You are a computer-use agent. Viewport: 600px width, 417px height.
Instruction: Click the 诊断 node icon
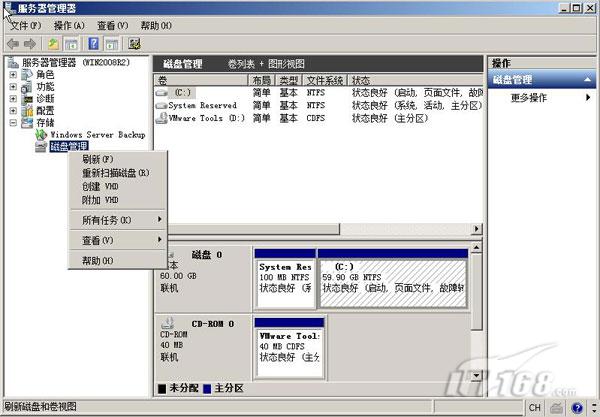click(x=27, y=99)
